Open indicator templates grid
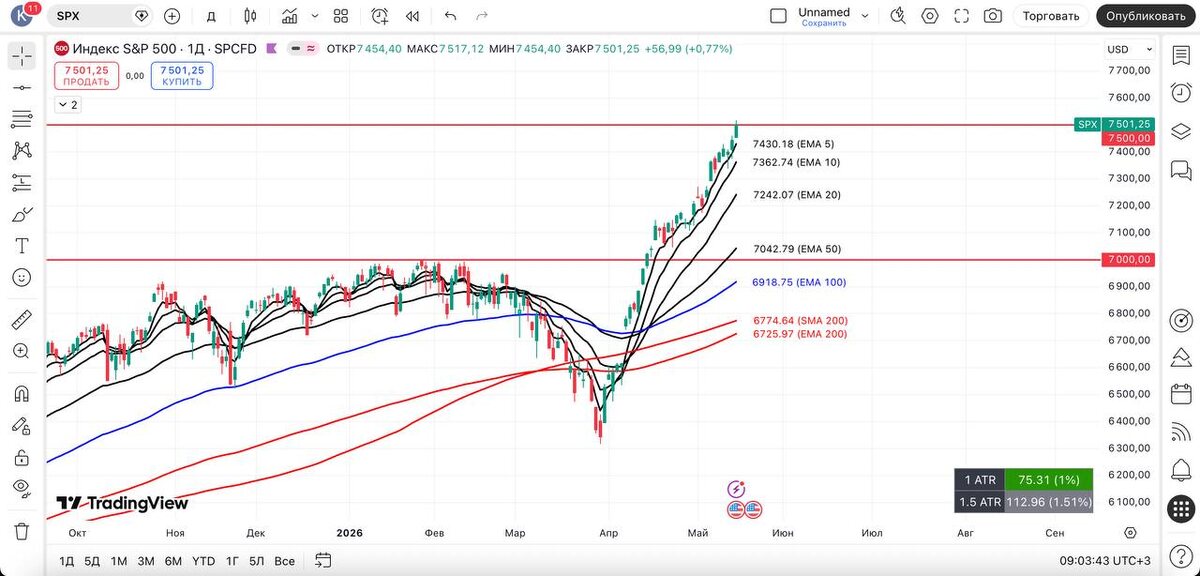The width and height of the screenshot is (1200, 576). click(x=341, y=16)
